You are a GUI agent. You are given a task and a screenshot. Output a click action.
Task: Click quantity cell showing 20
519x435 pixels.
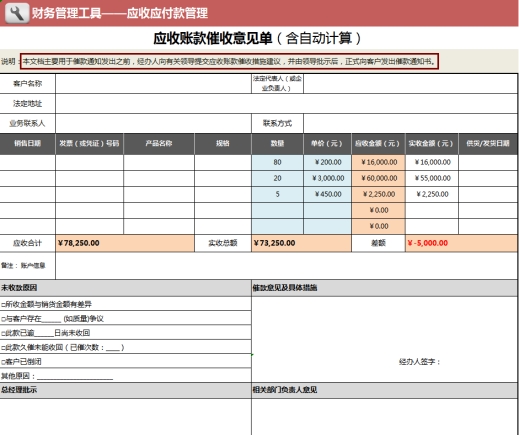[x=277, y=178]
